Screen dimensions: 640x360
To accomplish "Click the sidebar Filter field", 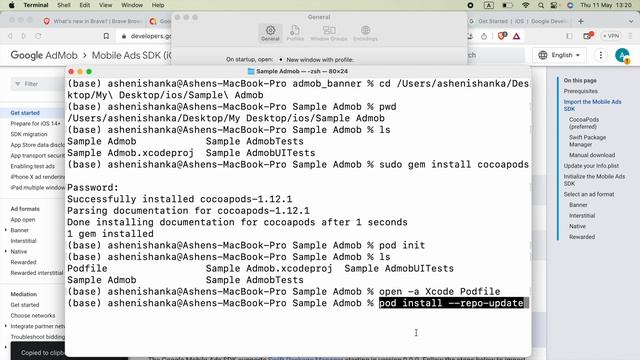I will point(38,84).
